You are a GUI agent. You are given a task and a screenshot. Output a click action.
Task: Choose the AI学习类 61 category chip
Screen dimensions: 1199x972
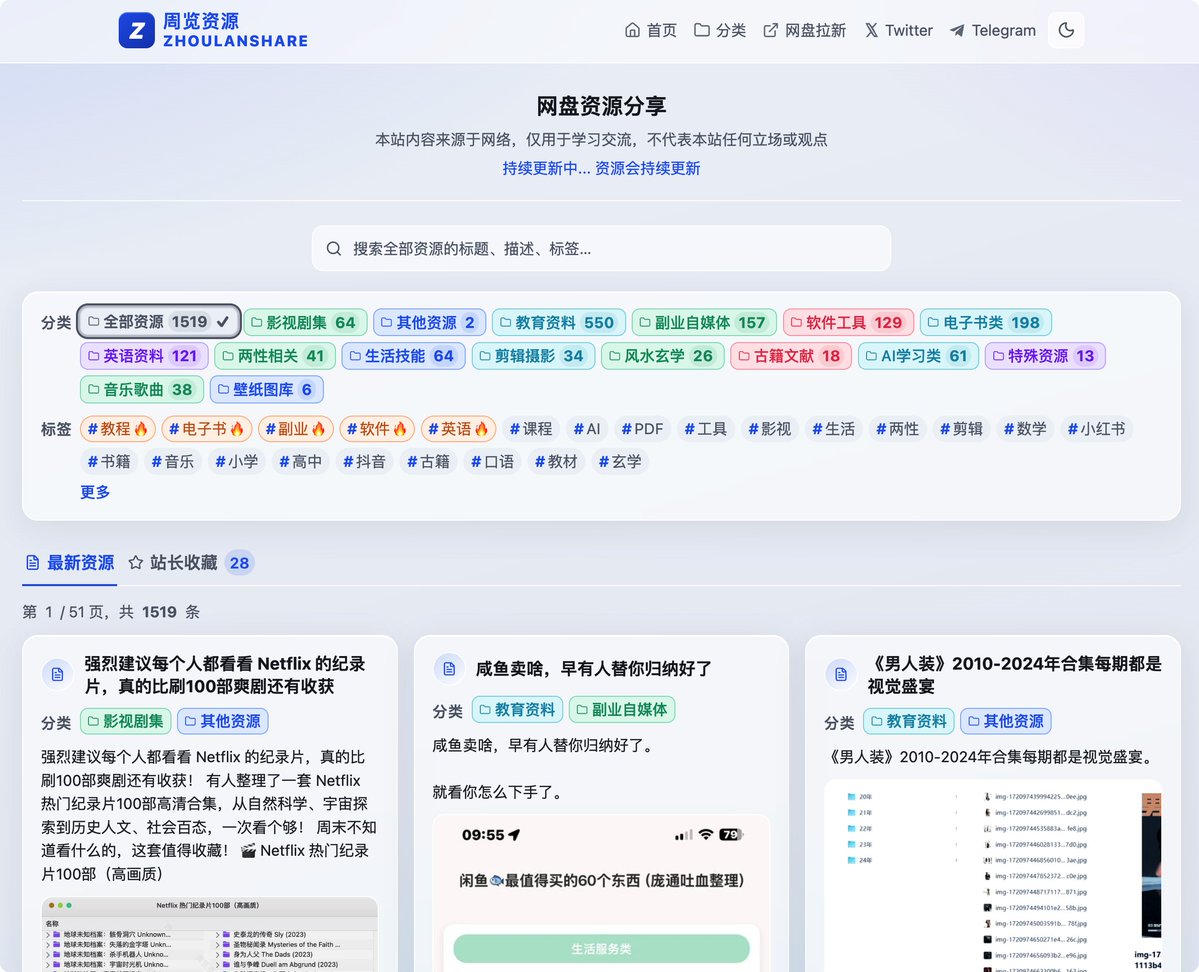click(x=918, y=356)
